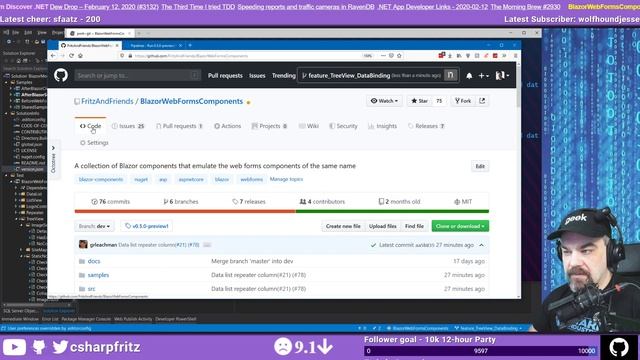The width and height of the screenshot is (640, 360).
Task: Expand the latest commit details chevron
Action: click(482, 245)
